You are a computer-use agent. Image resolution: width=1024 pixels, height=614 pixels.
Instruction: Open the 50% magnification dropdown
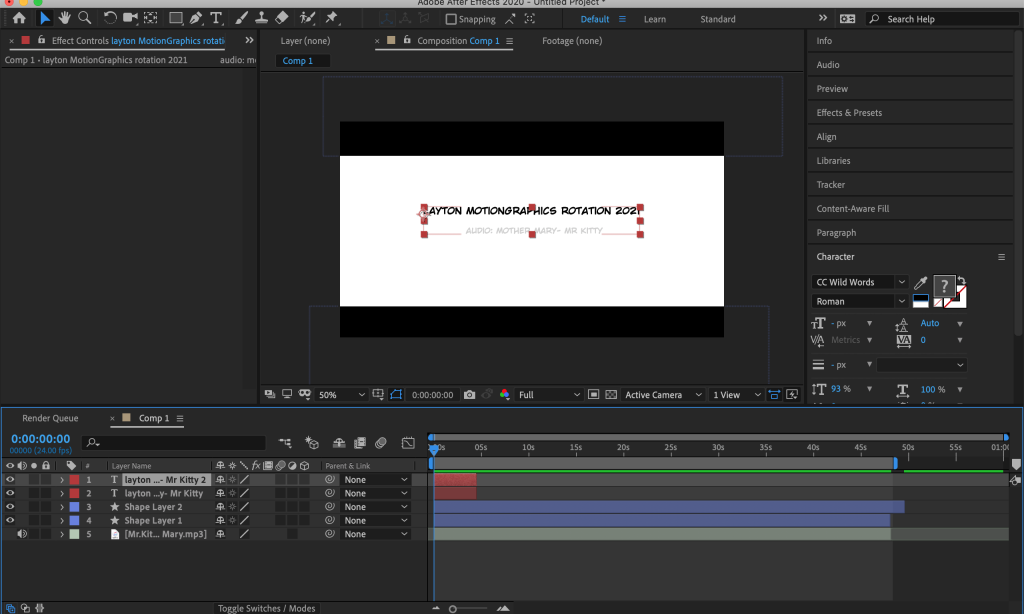click(x=341, y=395)
